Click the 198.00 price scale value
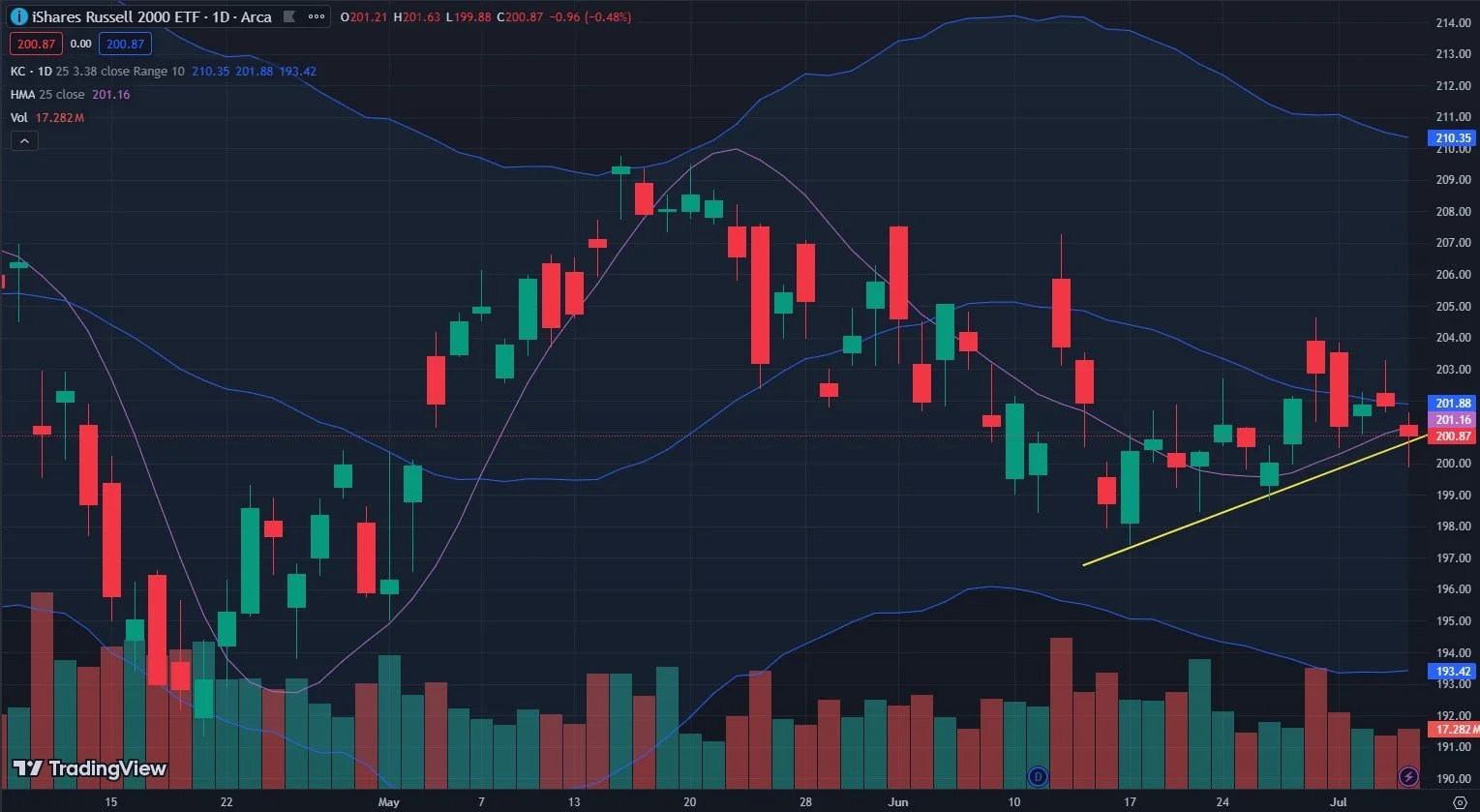The image size is (1480, 812). [x=1454, y=526]
